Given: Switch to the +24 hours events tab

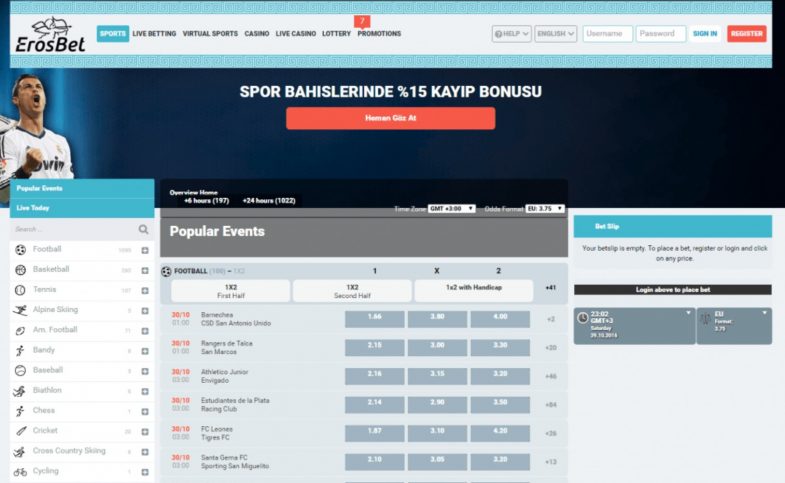Looking at the screenshot, I should (269, 200).
